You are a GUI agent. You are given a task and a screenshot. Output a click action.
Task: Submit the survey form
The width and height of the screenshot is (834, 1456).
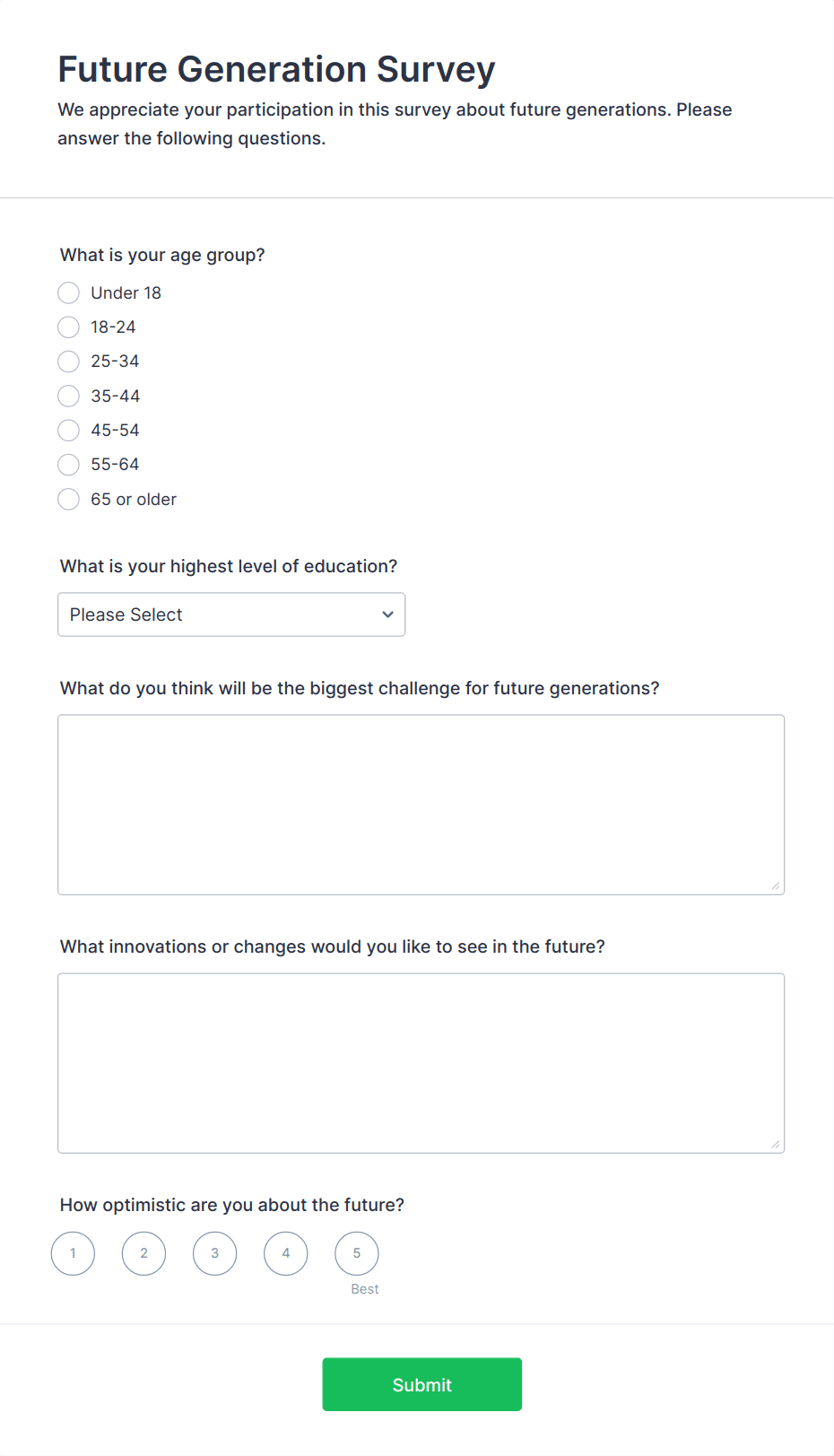pos(421,1384)
